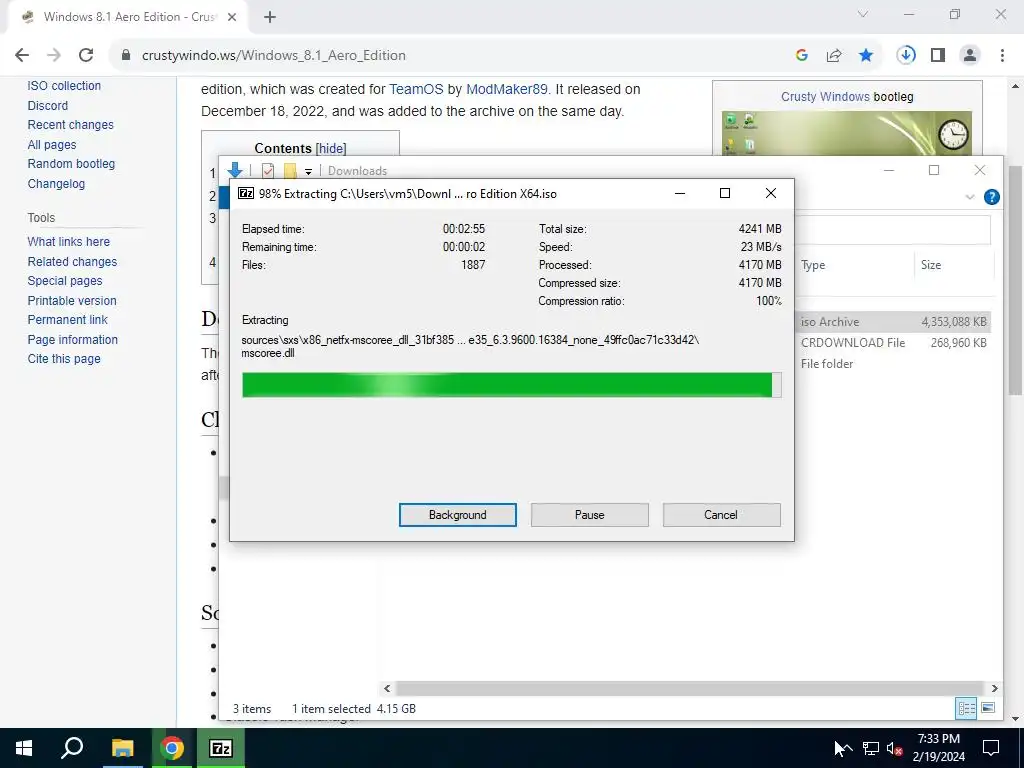
Task: Open Cite this page link
Action: (64, 359)
